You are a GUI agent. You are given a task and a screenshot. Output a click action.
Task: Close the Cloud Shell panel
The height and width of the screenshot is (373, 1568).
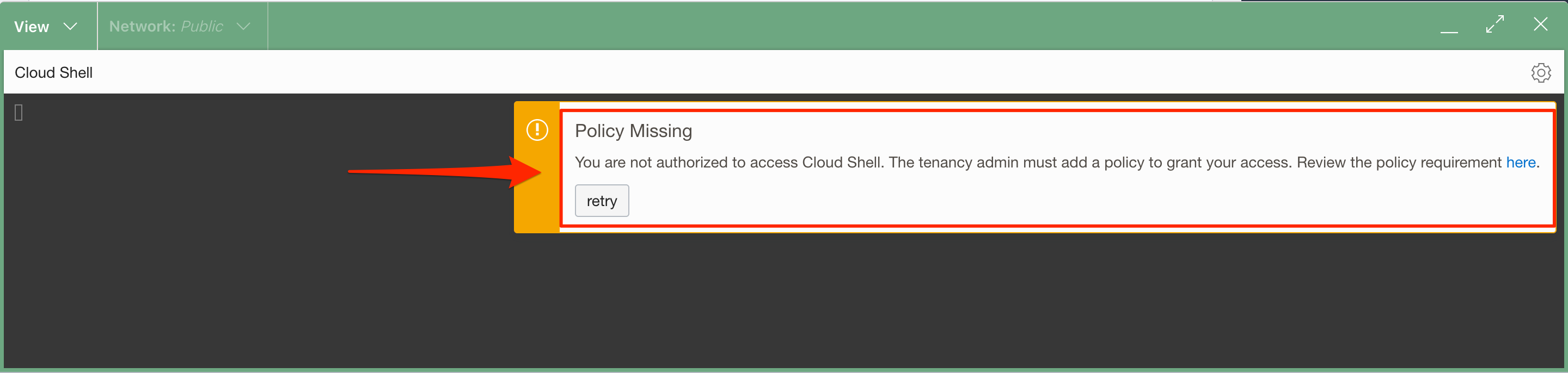point(1540,24)
